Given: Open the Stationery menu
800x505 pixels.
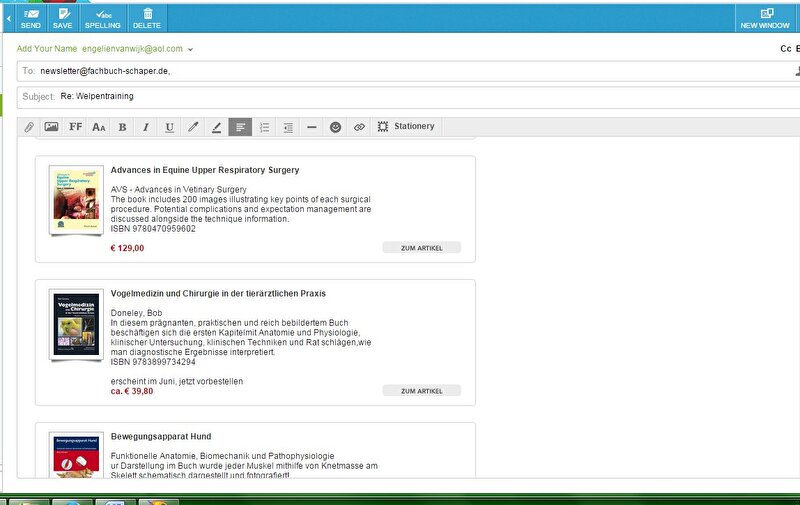Looking at the screenshot, I should (406, 127).
